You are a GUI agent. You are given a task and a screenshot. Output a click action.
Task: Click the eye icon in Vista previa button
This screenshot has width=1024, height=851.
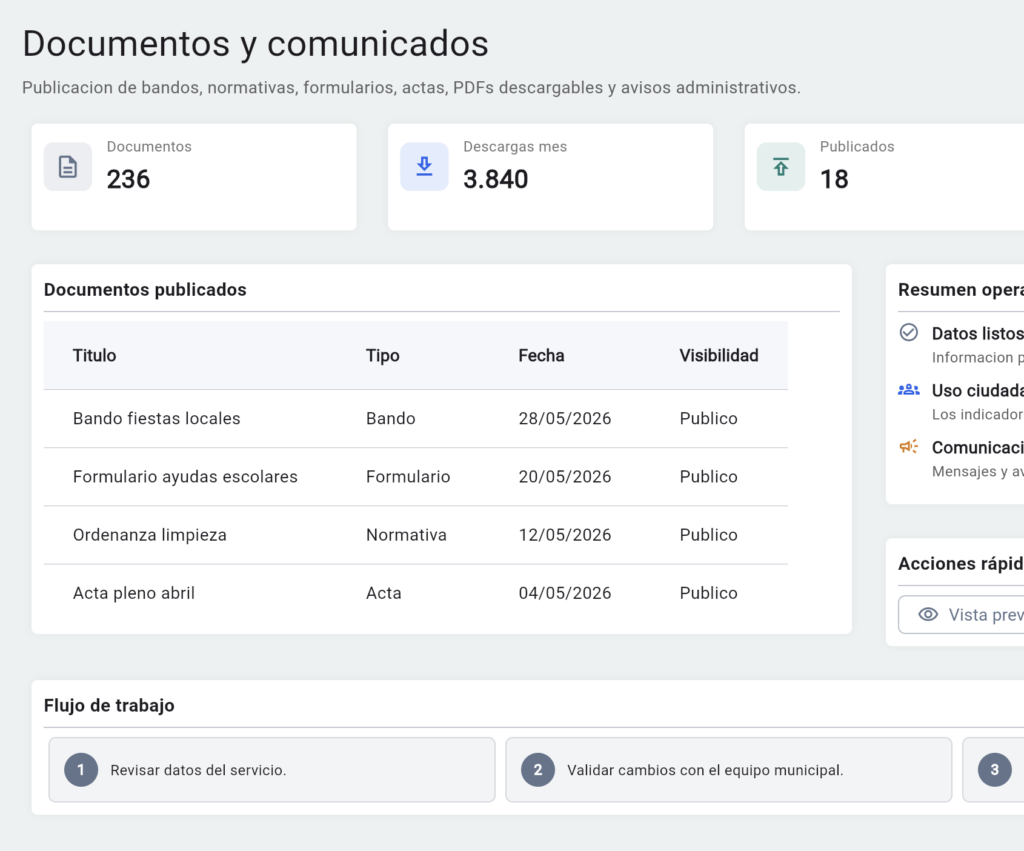coord(928,615)
